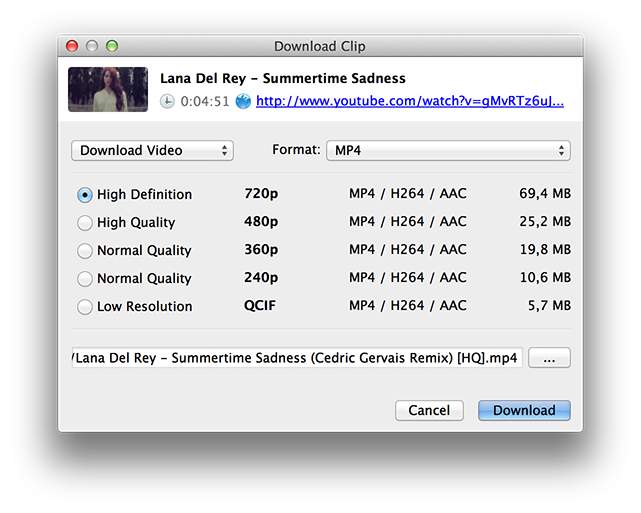Click the QCIF resolution label
Screen dimensions: 641x513
click(x=260, y=306)
